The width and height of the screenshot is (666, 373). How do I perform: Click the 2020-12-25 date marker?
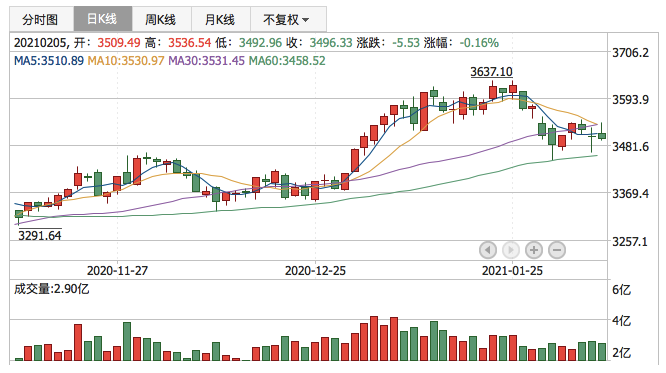[315, 271]
